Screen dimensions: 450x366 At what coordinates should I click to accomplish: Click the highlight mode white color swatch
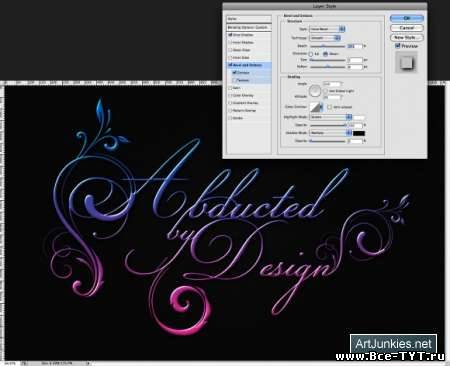359,117
